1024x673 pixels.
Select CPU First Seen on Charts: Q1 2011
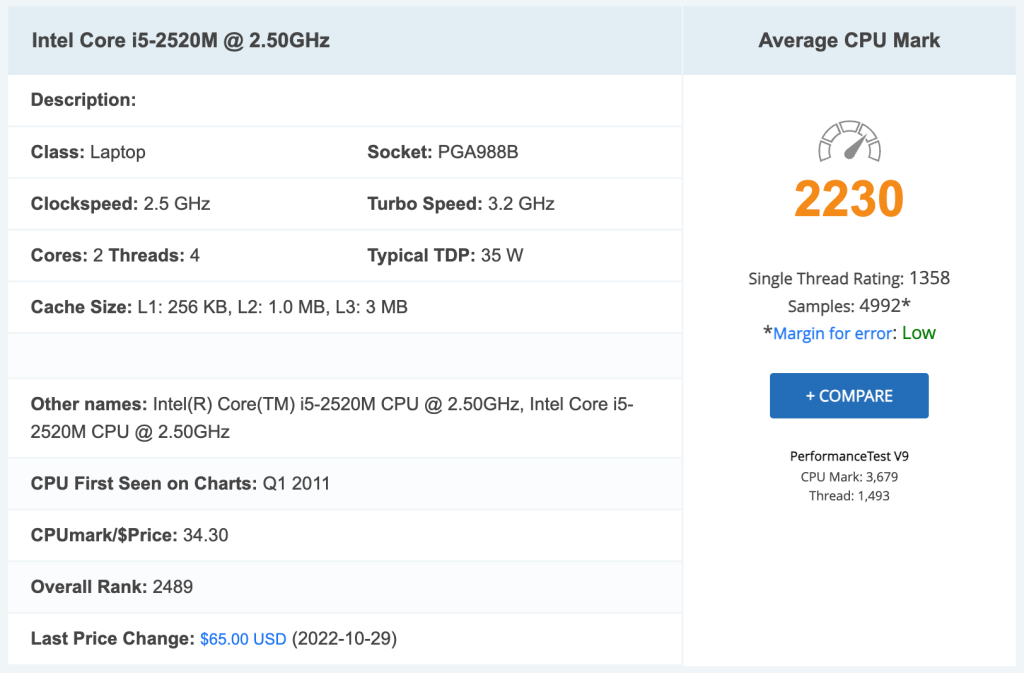pyautogui.click(x=180, y=484)
